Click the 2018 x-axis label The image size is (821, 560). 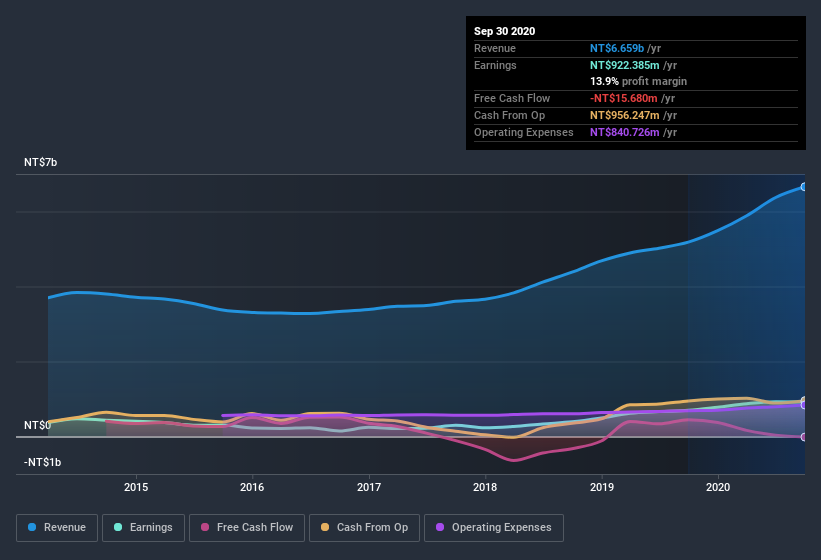coord(485,487)
